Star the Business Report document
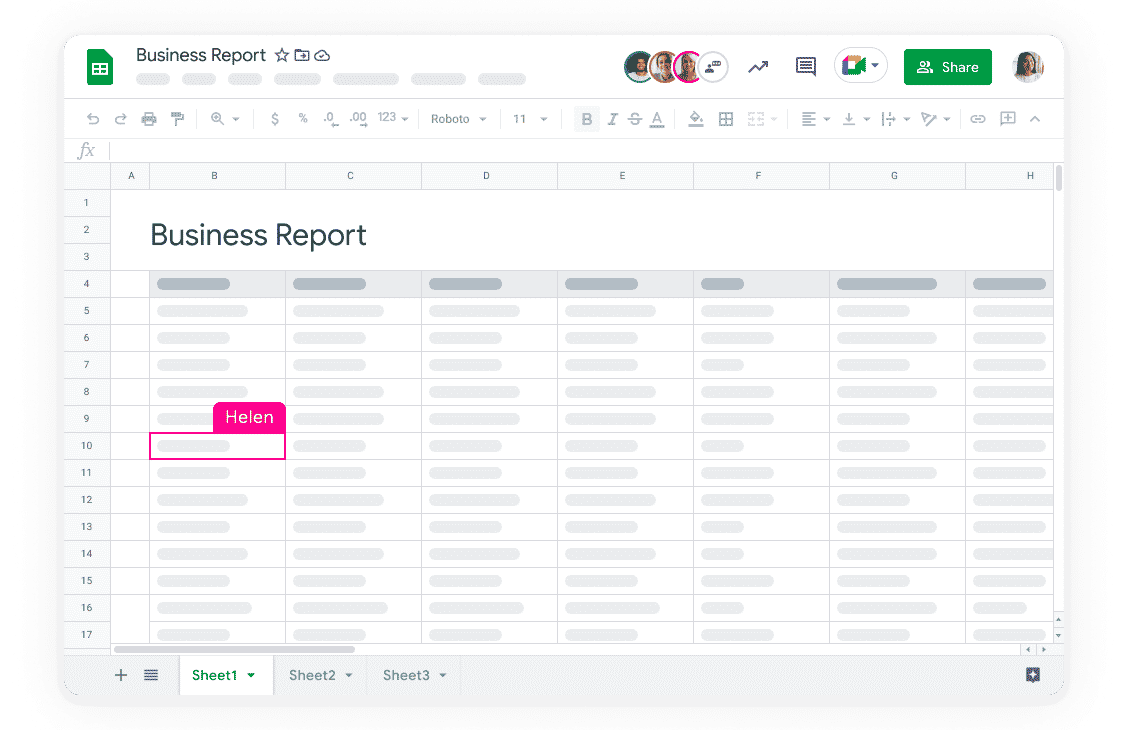Image resolution: width=1128 pixels, height=730 pixels. pyautogui.click(x=282, y=56)
